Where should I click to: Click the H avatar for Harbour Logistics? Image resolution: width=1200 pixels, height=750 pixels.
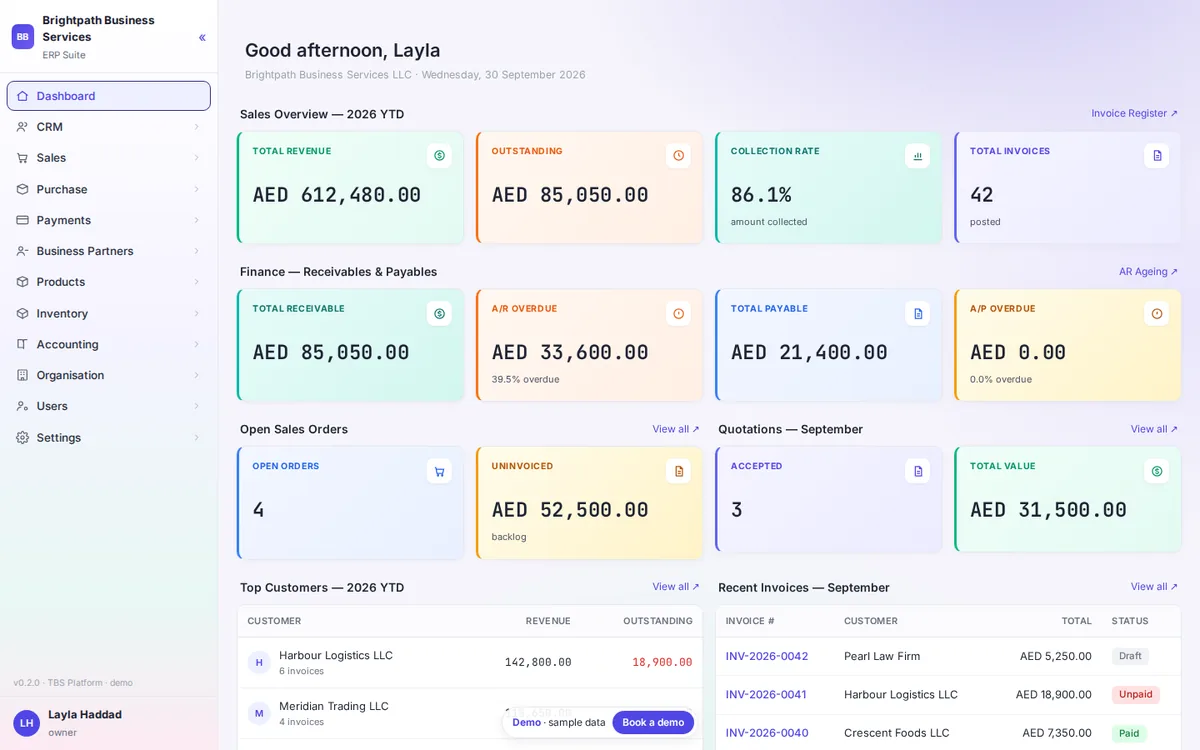point(259,662)
